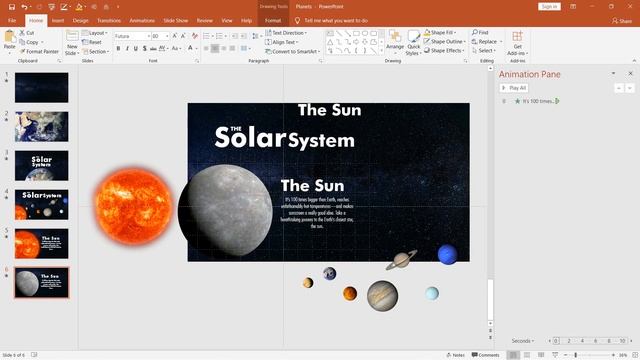This screenshot has width=640, height=360.
Task: Open Text Direction options
Action: click(x=286, y=33)
